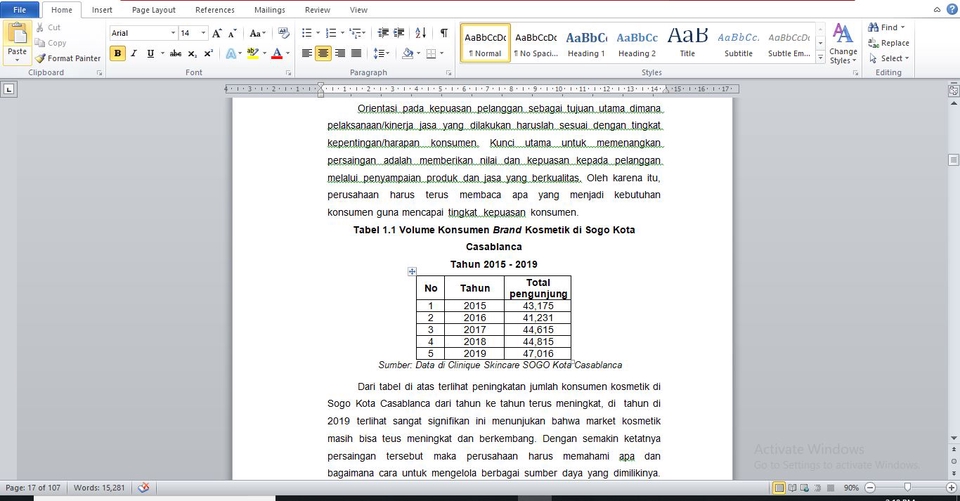Switch to the Page Layout tab

154,10
